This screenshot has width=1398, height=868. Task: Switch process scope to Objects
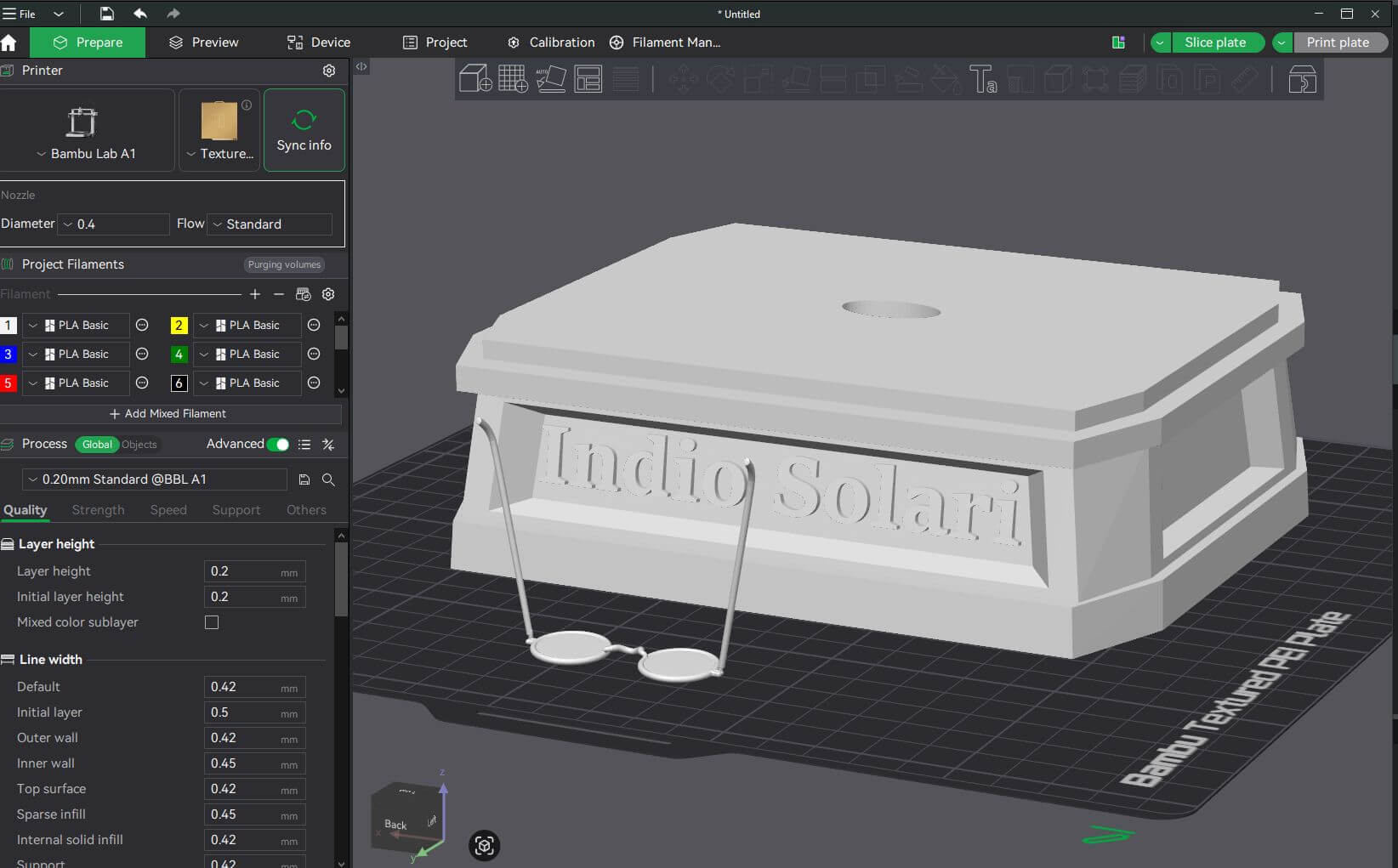(139, 445)
